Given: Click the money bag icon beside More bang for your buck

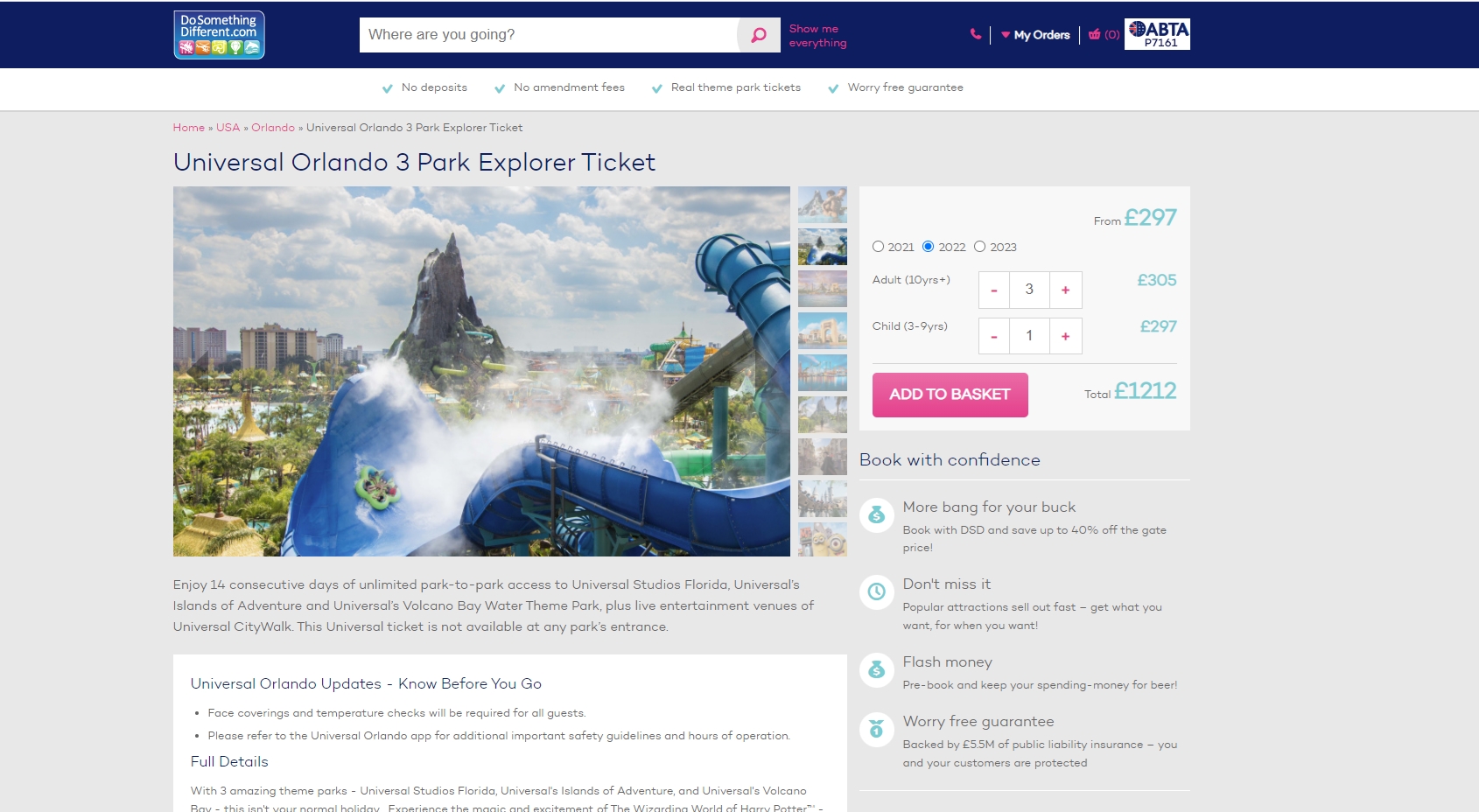Looking at the screenshot, I should tap(876, 514).
